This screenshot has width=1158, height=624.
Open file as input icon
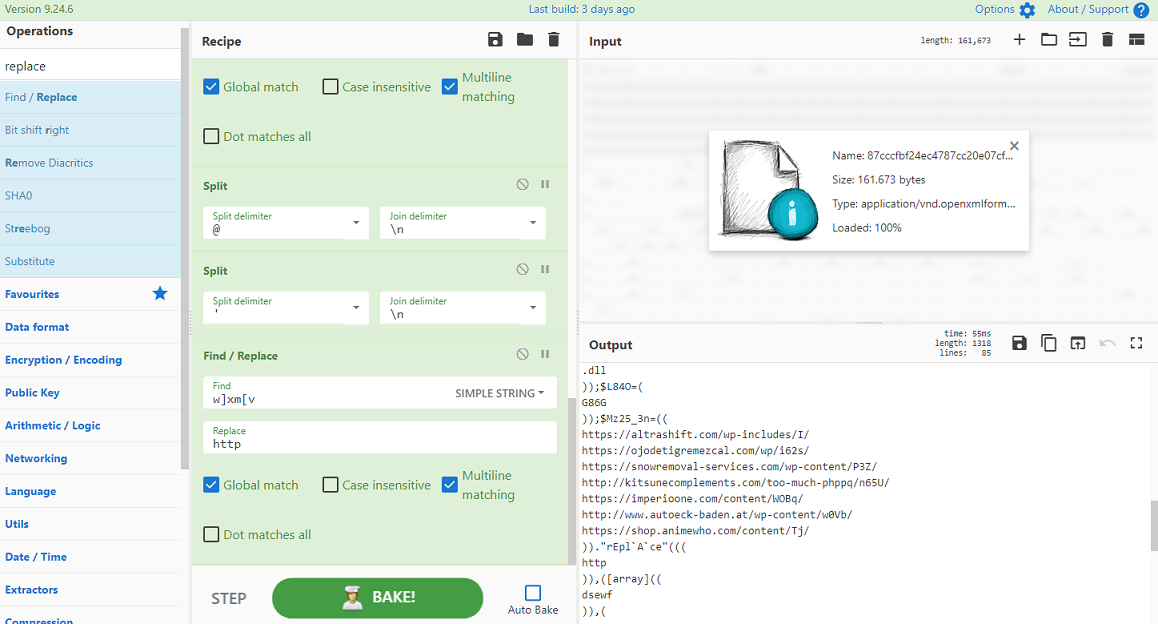pyautogui.click(x=1078, y=40)
